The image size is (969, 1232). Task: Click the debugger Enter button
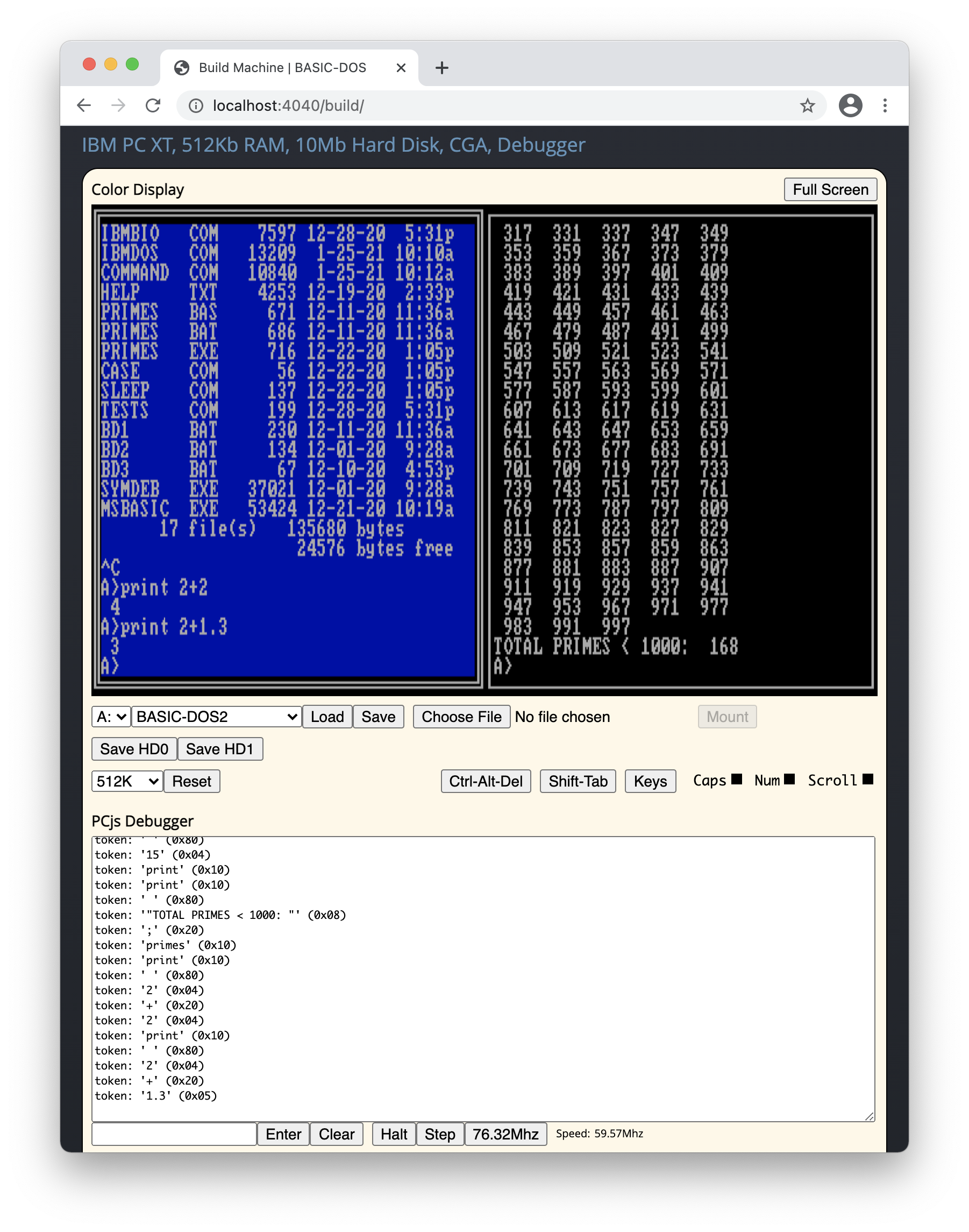coord(283,1134)
